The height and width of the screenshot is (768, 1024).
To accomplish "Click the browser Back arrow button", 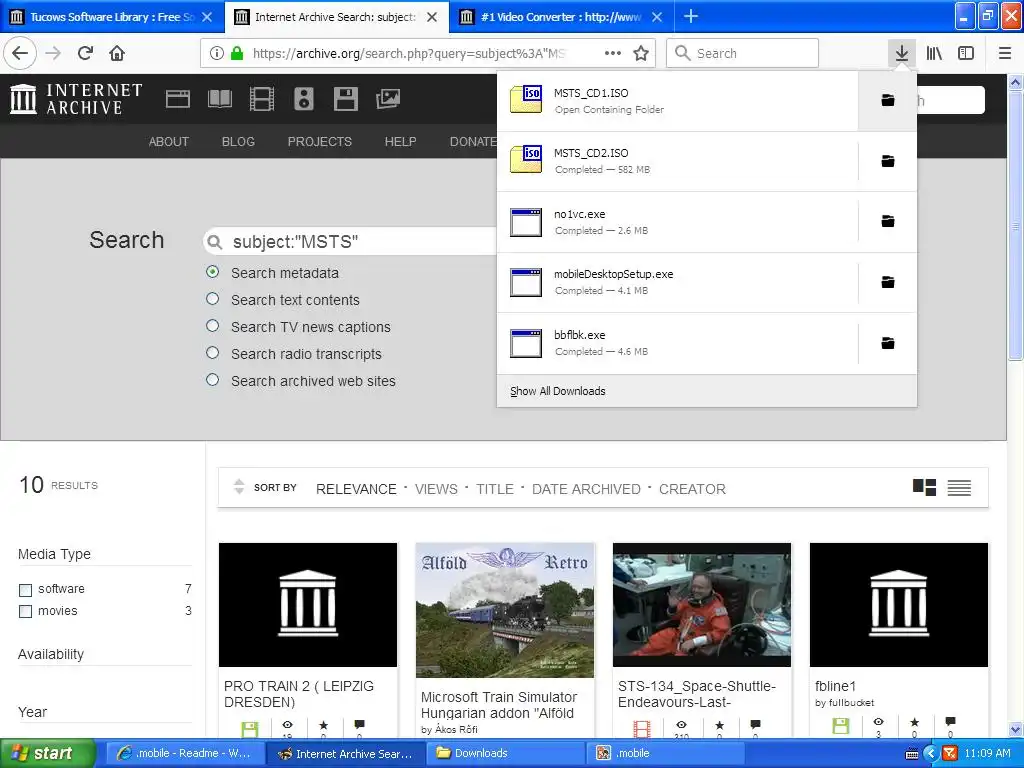I will (20, 53).
